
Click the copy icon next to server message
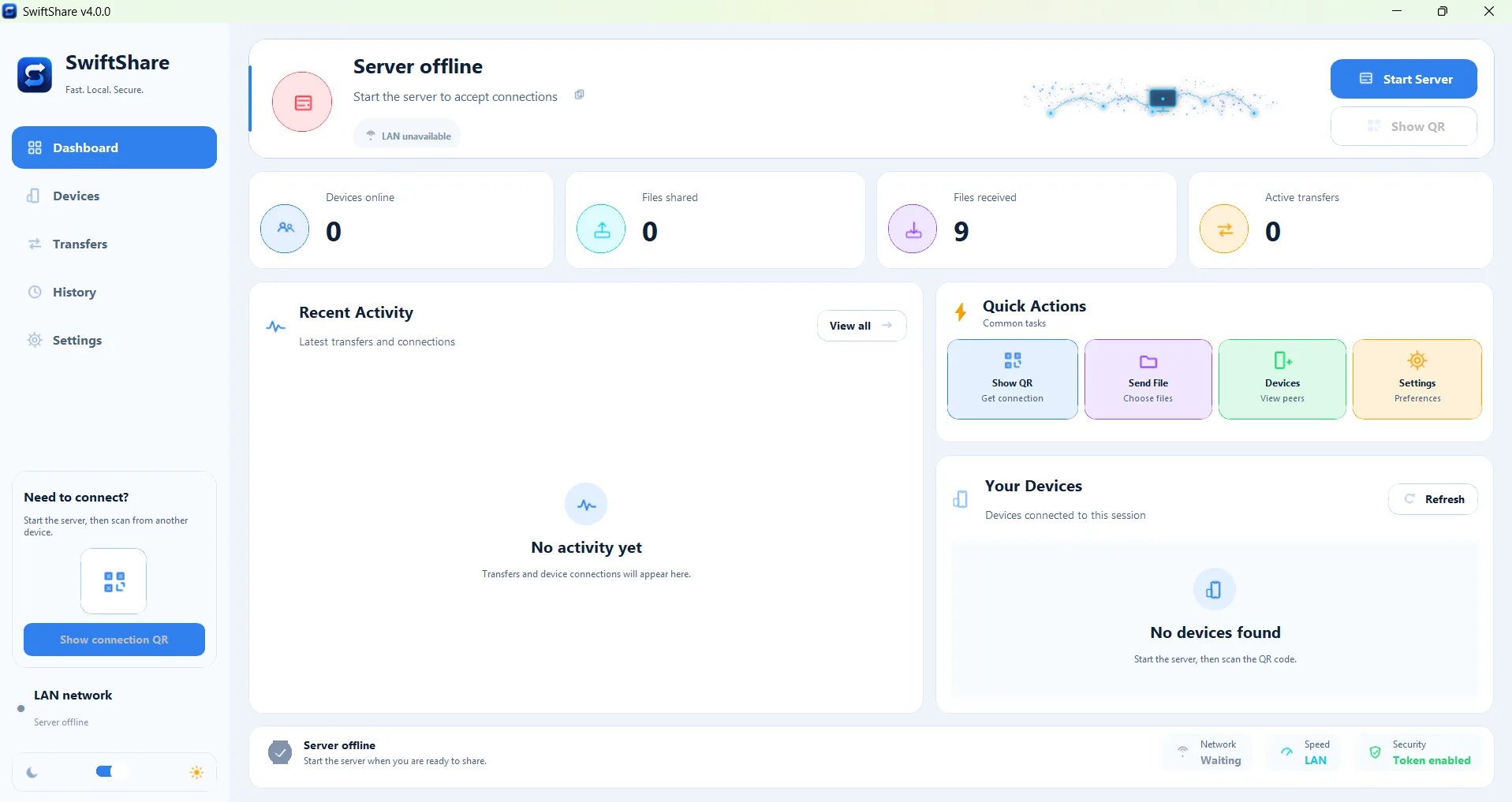pos(579,95)
